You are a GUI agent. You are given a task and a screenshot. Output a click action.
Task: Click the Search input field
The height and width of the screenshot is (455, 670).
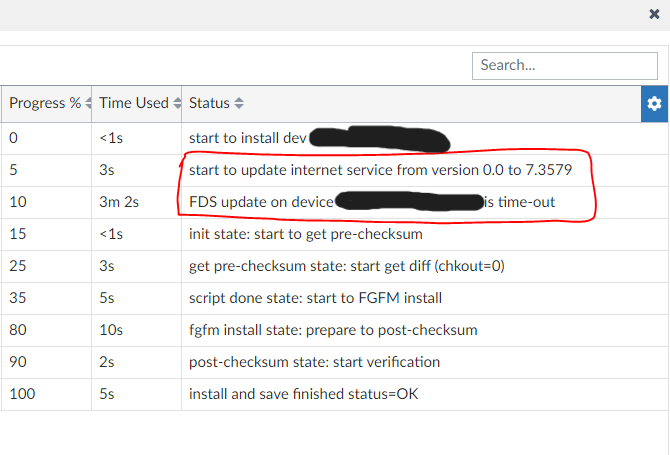pos(565,65)
